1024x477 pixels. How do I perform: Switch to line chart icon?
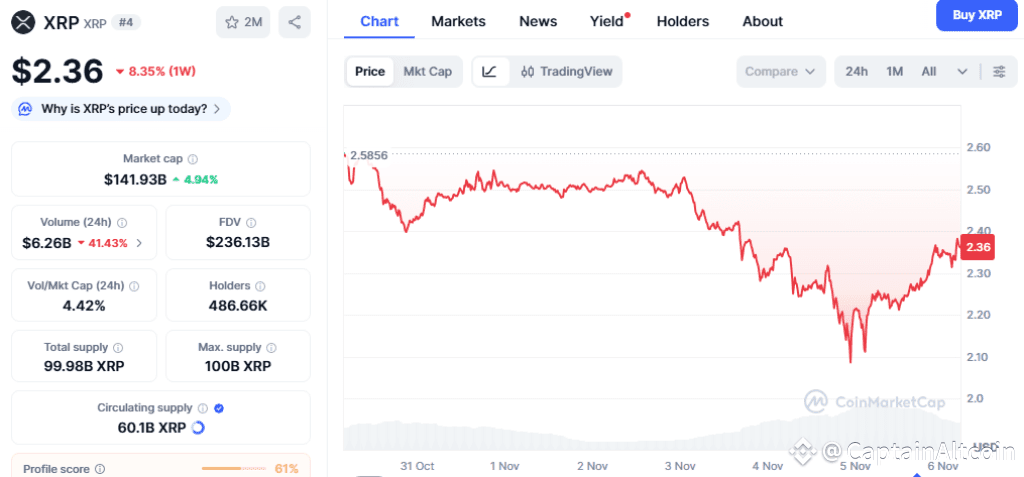tap(489, 72)
